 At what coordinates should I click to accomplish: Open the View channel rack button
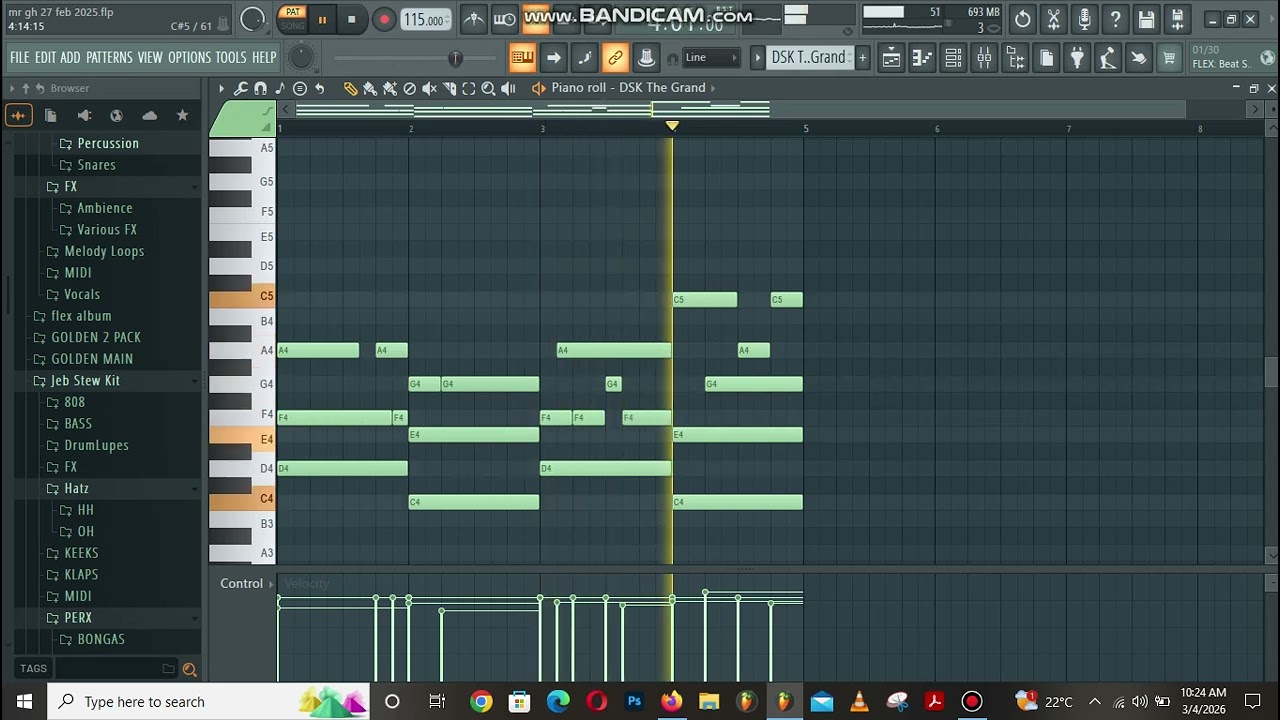coord(953,58)
